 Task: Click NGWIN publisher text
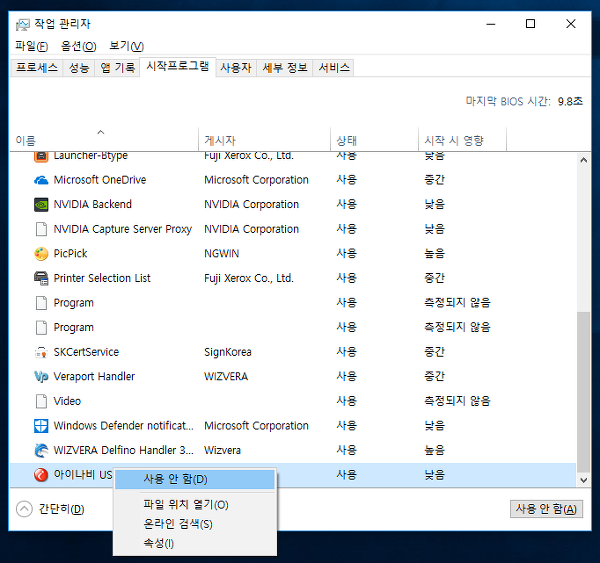(222, 253)
